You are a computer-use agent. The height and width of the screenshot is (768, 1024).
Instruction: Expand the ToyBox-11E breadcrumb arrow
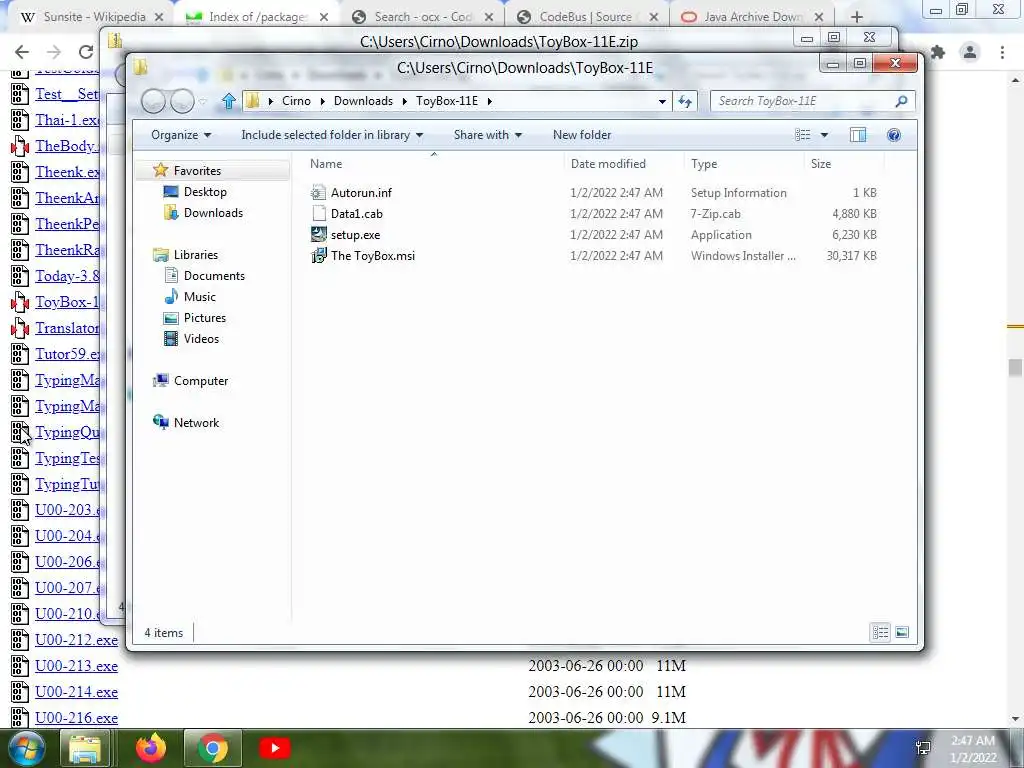[489, 101]
